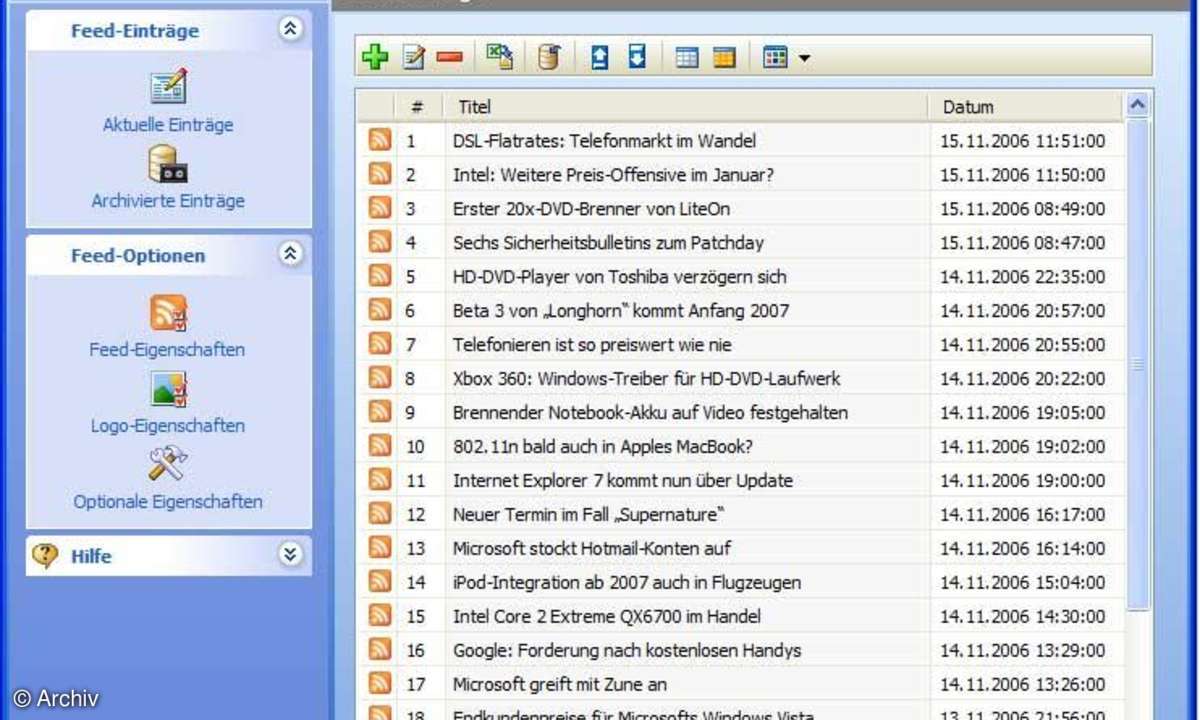Click RSS icon of row 13
Screen dimensions: 1200x720
point(380,548)
